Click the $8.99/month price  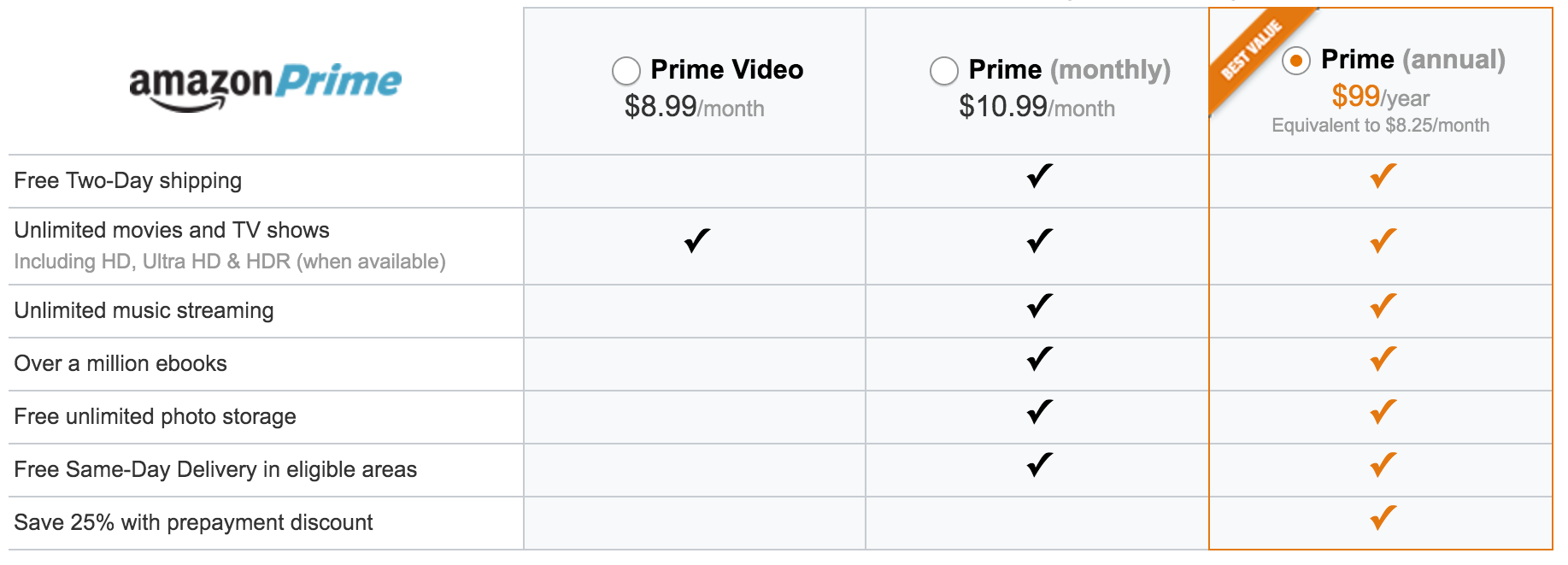point(694,107)
